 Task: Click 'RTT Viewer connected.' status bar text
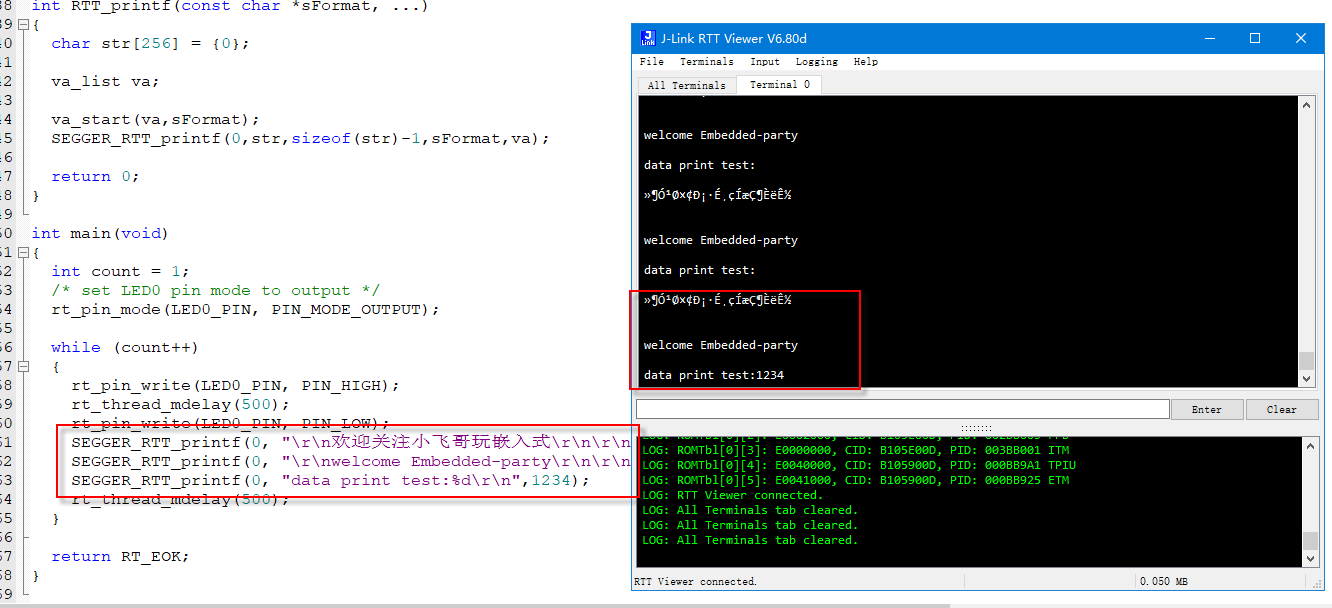coord(695,581)
